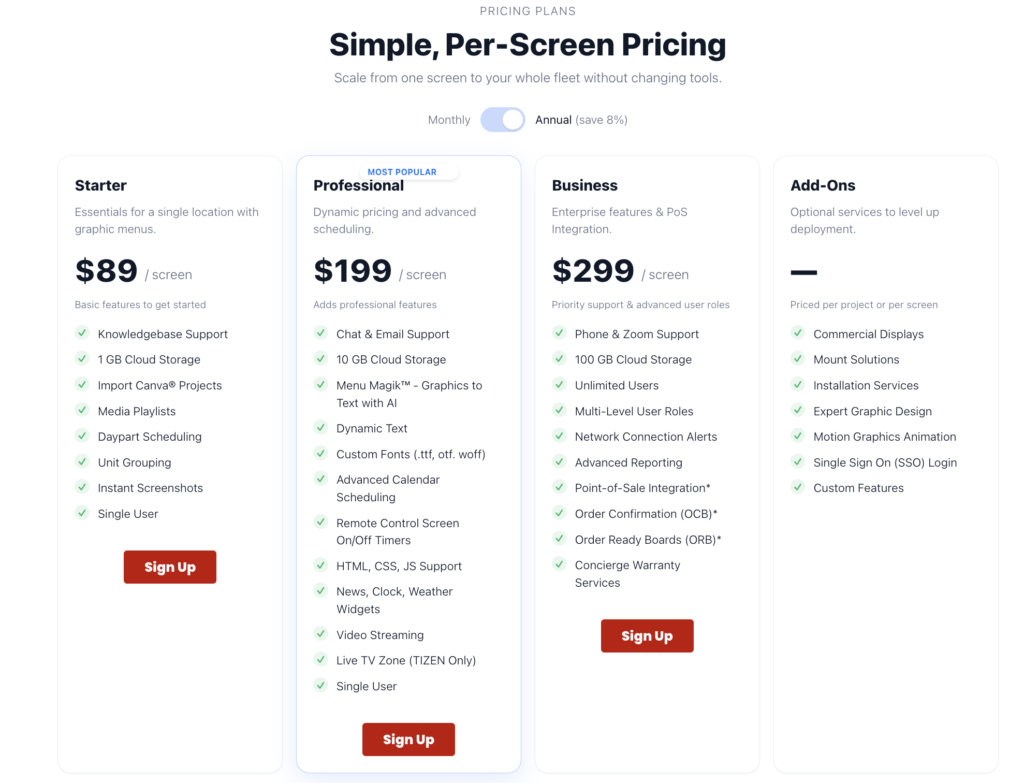Select the checkmark beside Chat & Email Support

(321, 334)
